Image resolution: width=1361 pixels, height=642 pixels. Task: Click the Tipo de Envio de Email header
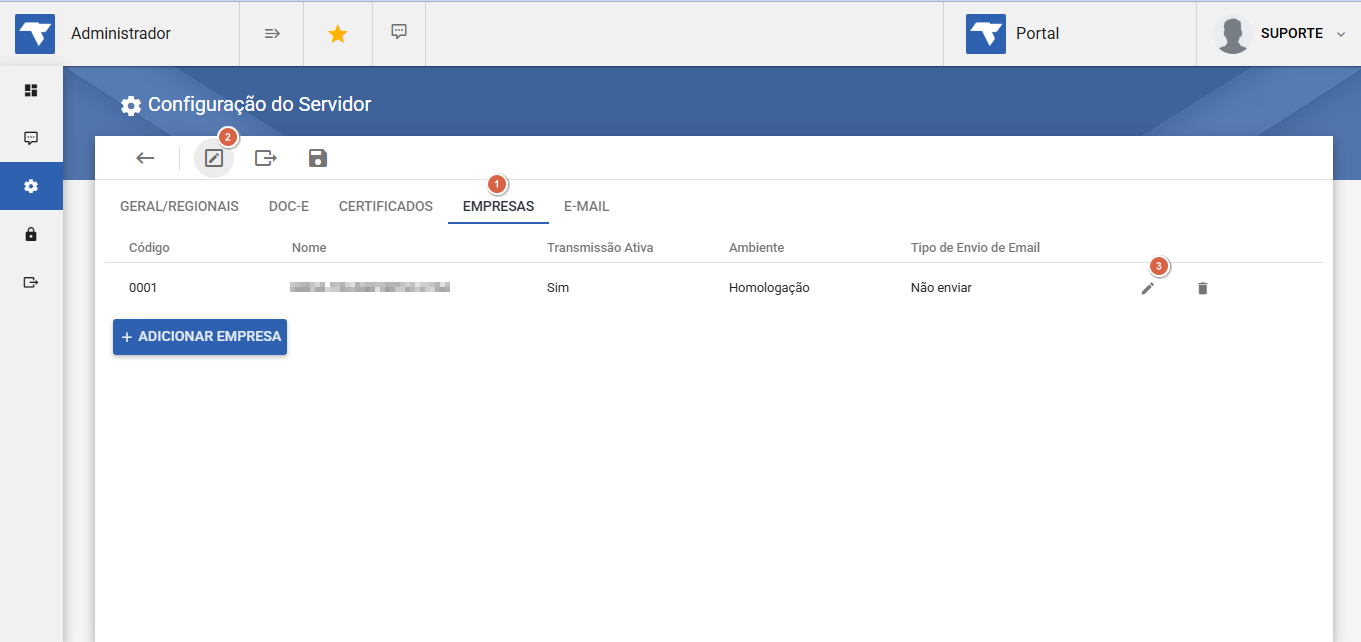click(976, 247)
